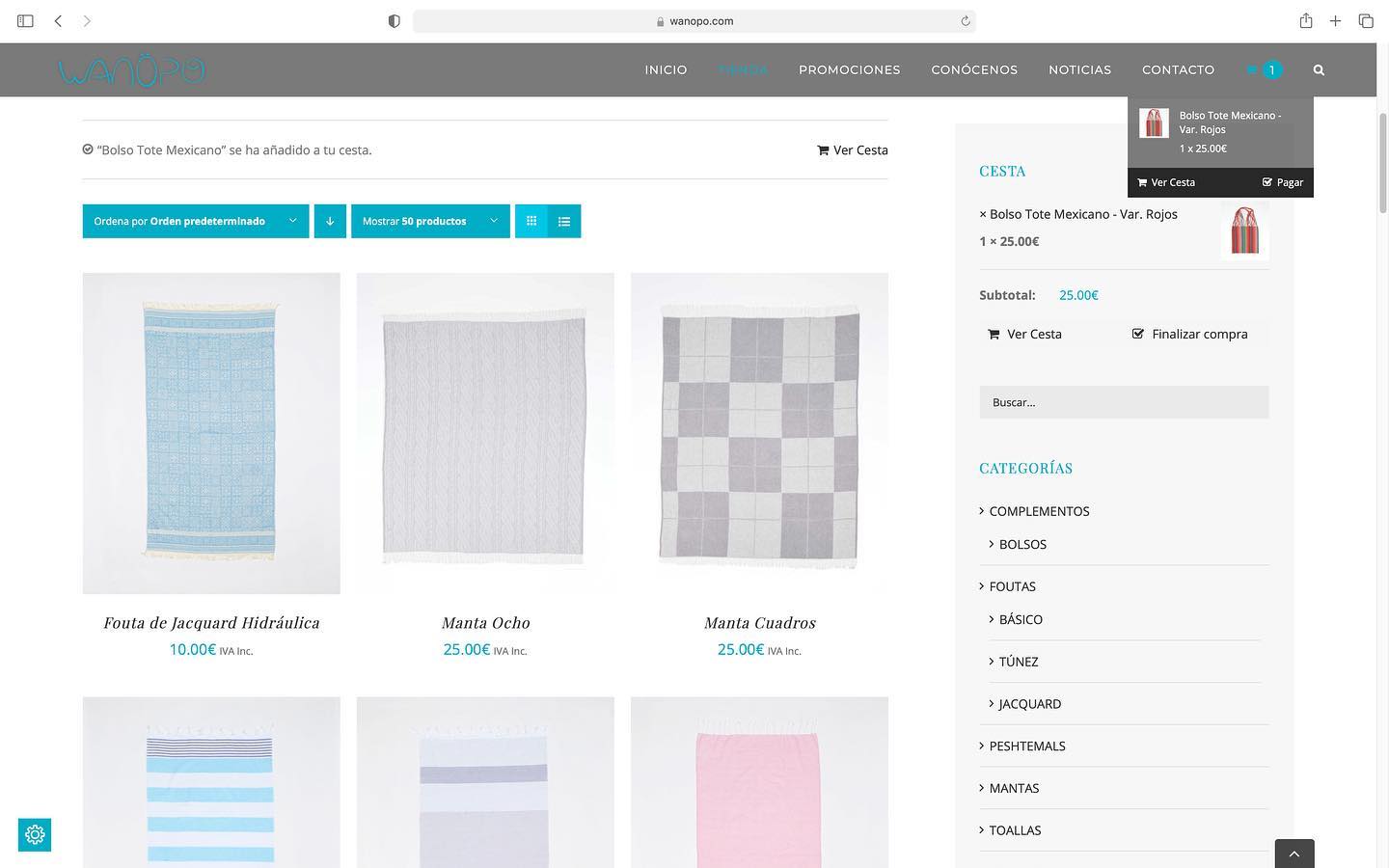The width and height of the screenshot is (1389, 868).
Task: Open the Mostrar 50 productos dropdown
Action: (x=430, y=221)
